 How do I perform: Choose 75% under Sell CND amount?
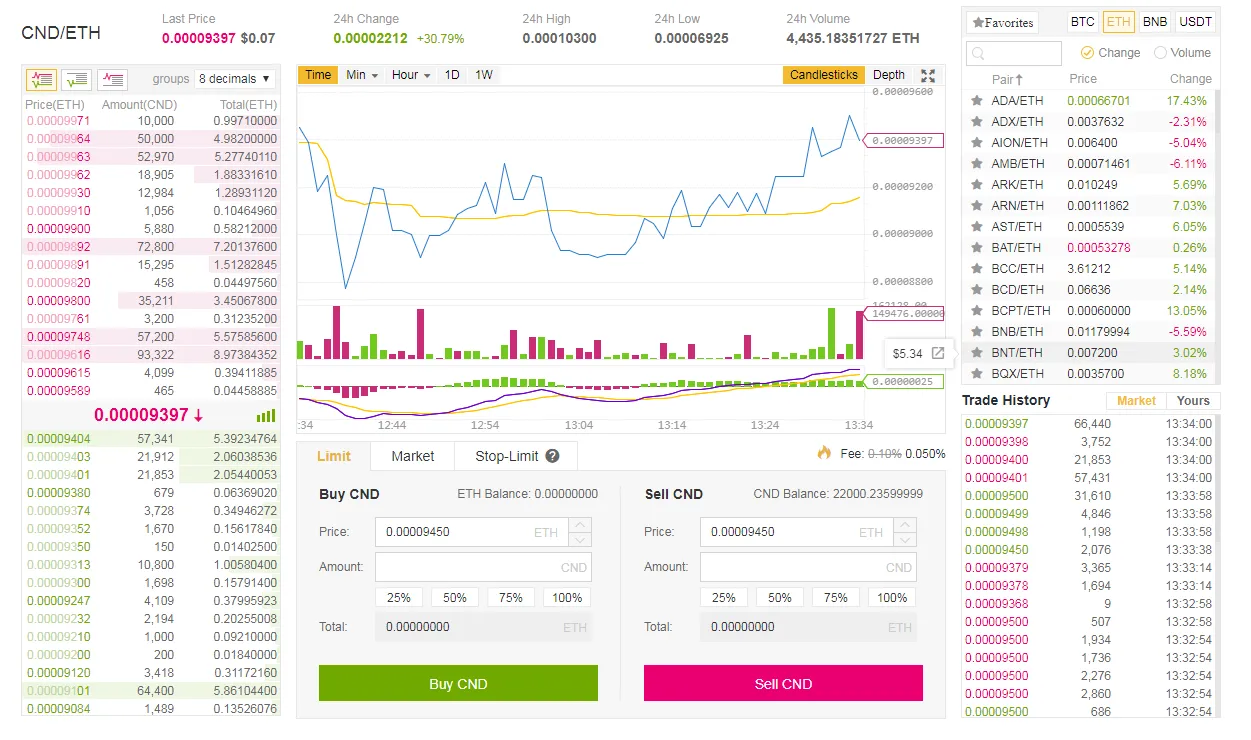click(x=836, y=598)
